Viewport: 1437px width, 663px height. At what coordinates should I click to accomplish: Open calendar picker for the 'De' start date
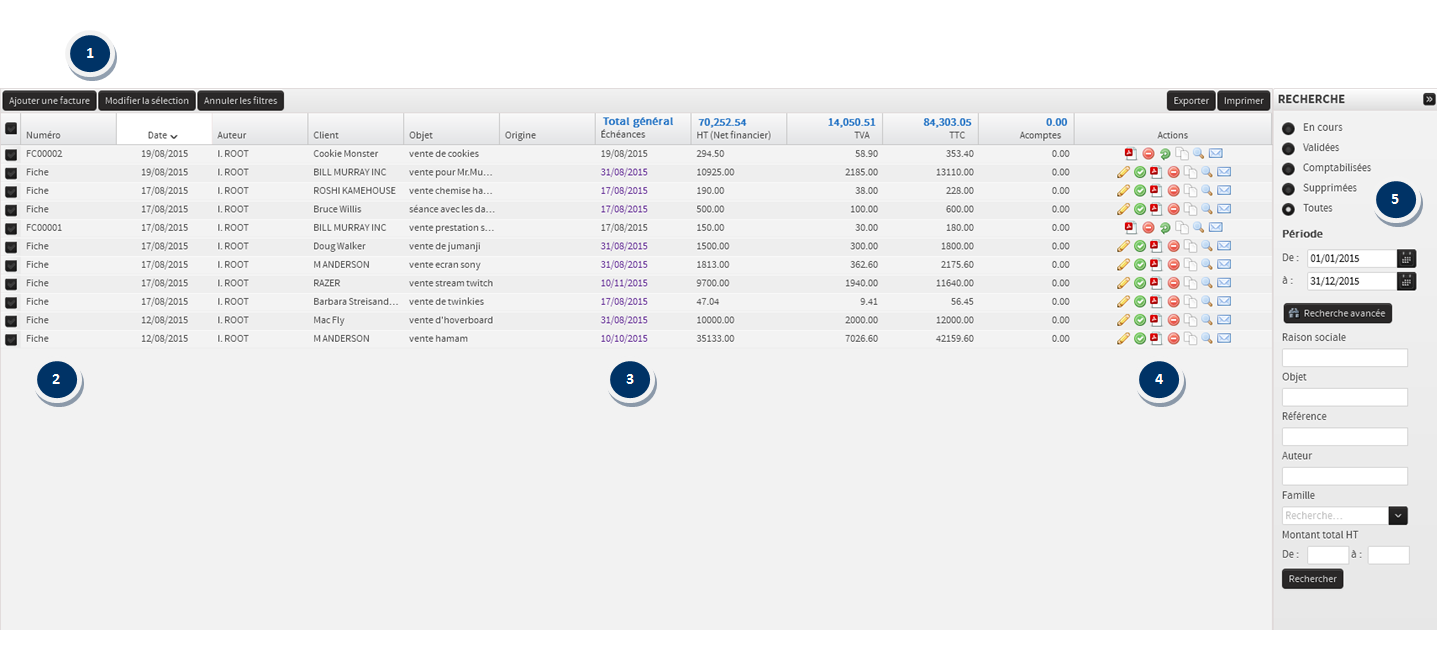(1406, 258)
